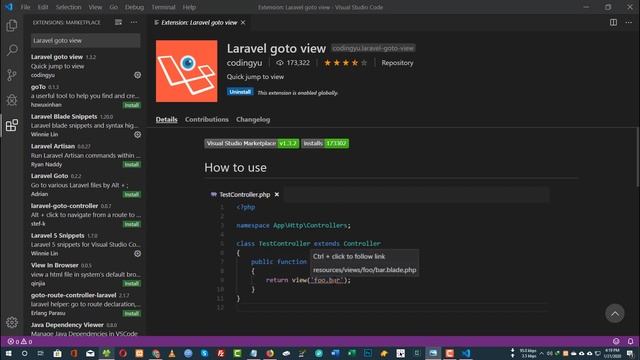Open the Windows Start menu
The height and width of the screenshot is (360, 640).
[8, 353]
